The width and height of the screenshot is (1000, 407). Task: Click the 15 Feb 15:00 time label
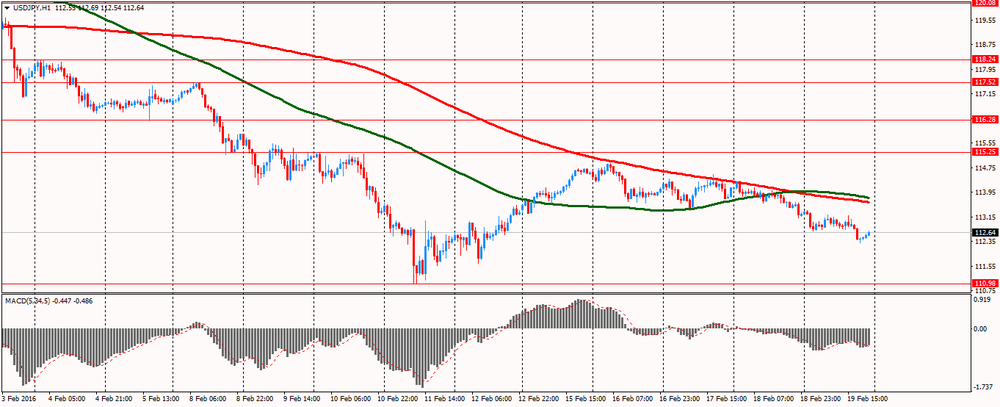[585, 397]
